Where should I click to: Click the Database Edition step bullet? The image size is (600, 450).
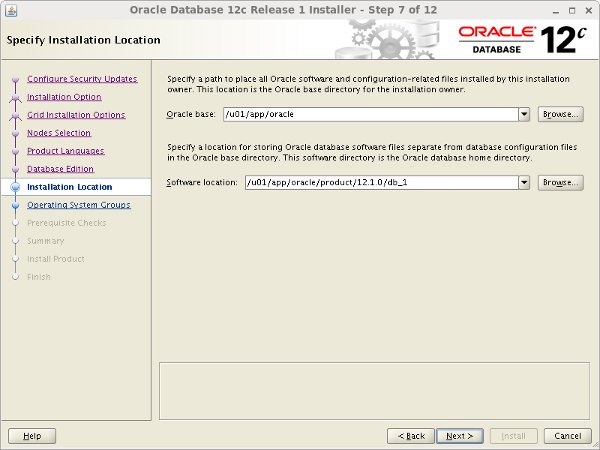15,169
